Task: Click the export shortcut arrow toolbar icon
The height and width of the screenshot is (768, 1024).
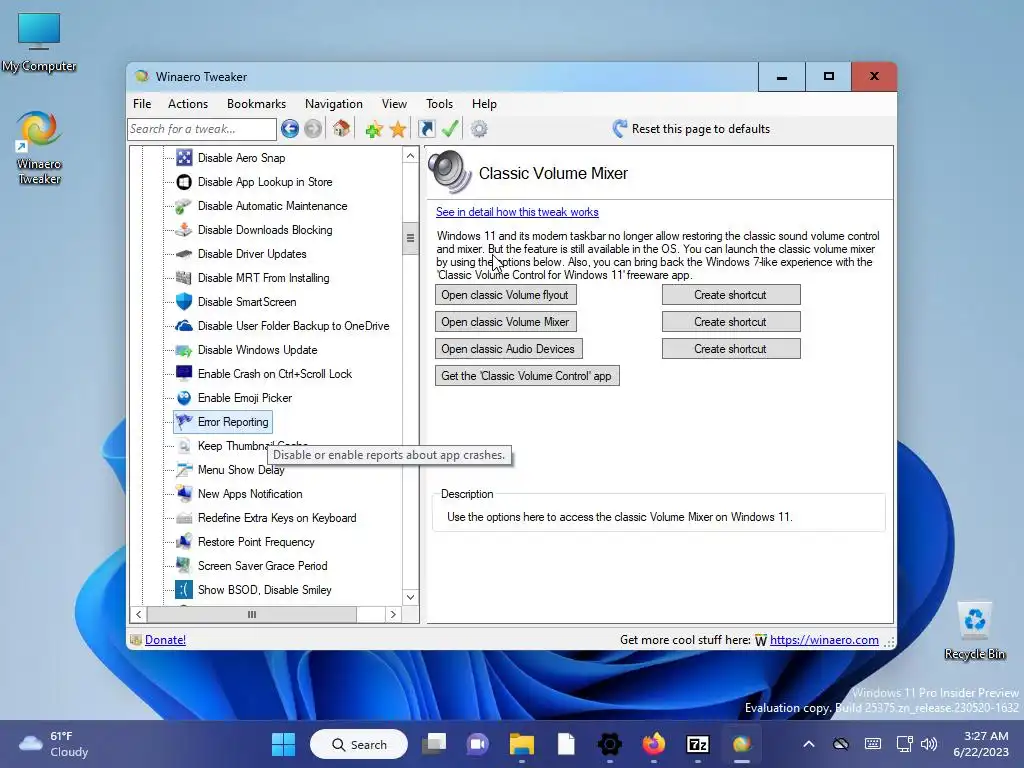Action: (x=426, y=129)
